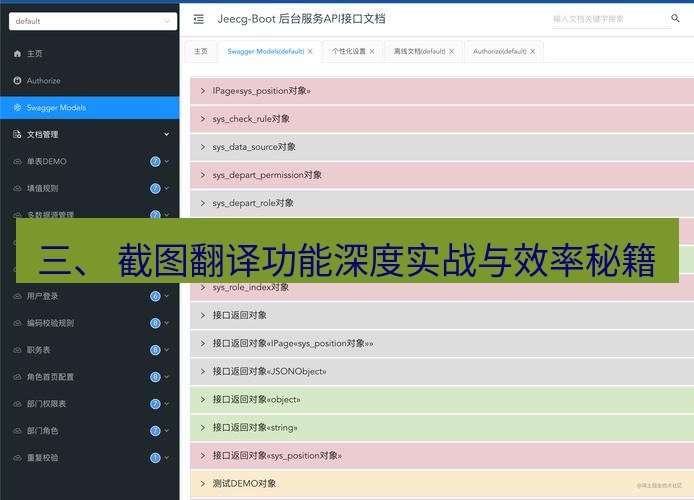Viewport: 694px width, 500px height.
Task: Toggle the sidebar collapse menu icon
Action: coord(199,19)
